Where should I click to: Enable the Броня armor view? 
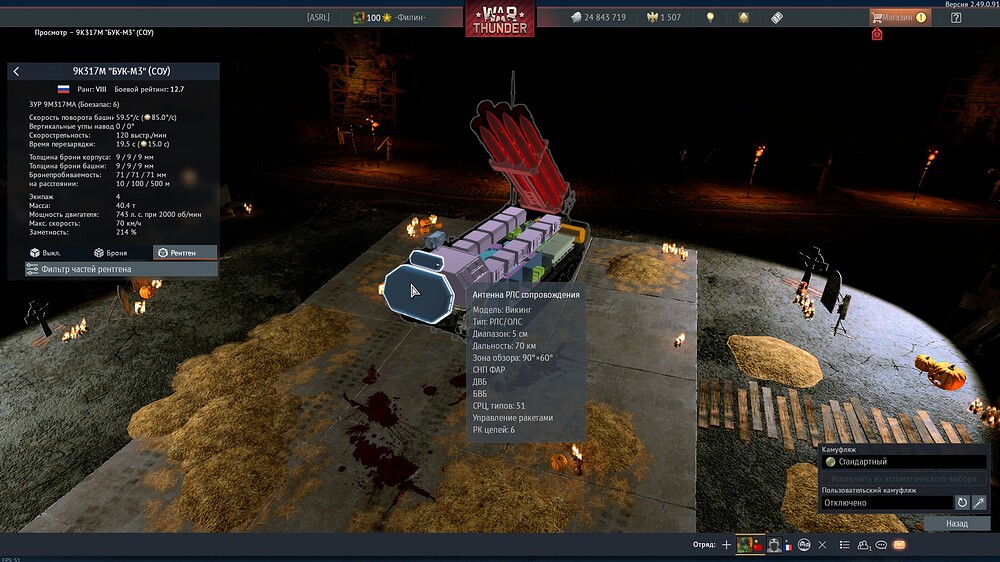110,253
